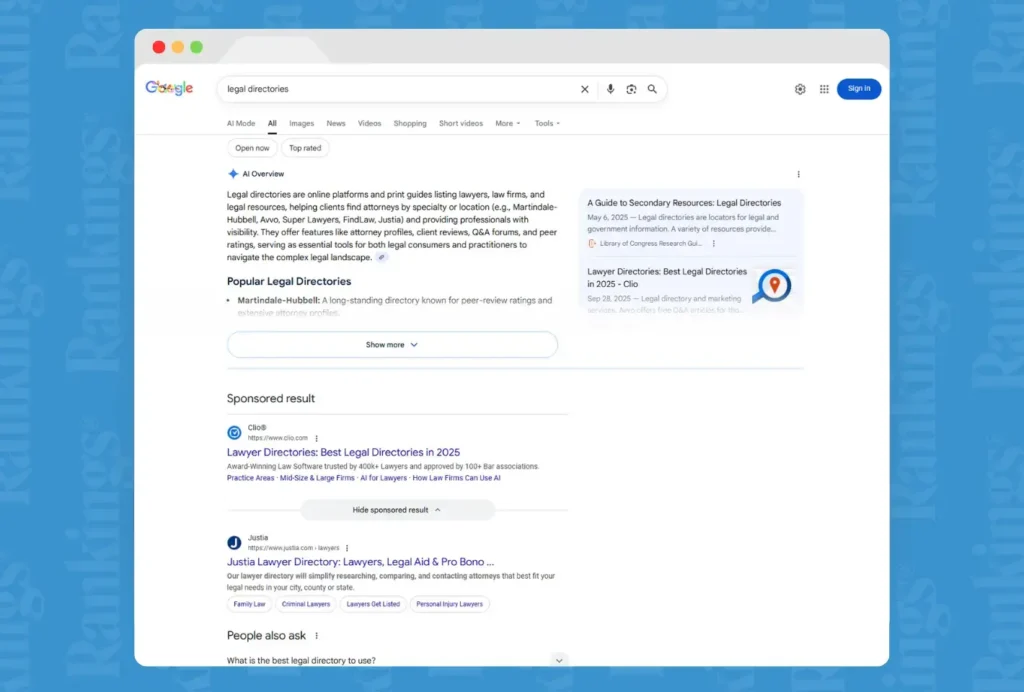The width and height of the screenshot is (1024, 692).
Task: Open the Tools dropdown
Action: tap(547, 123)
